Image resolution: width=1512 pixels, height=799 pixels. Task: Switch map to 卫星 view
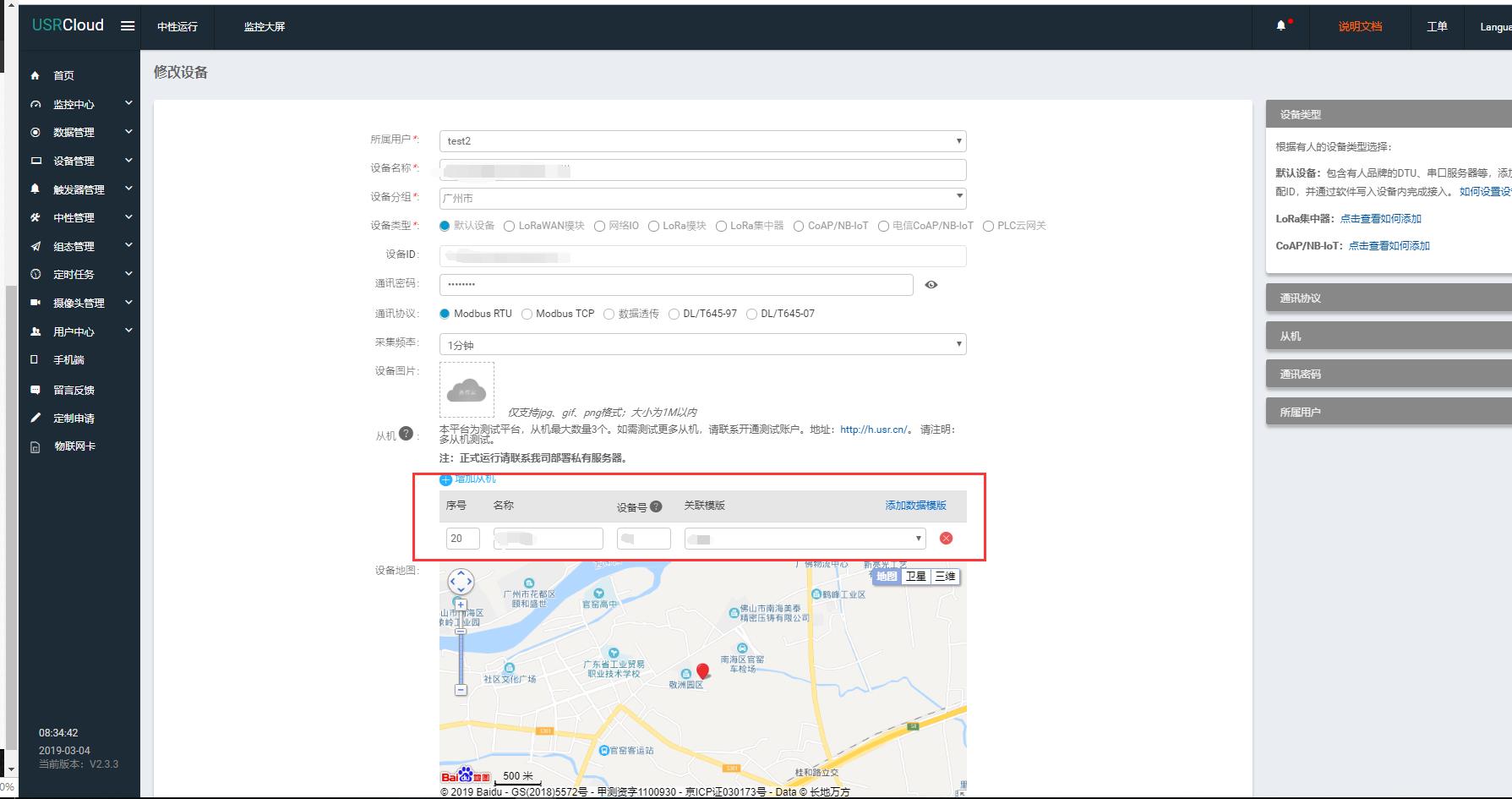(916, 577)
